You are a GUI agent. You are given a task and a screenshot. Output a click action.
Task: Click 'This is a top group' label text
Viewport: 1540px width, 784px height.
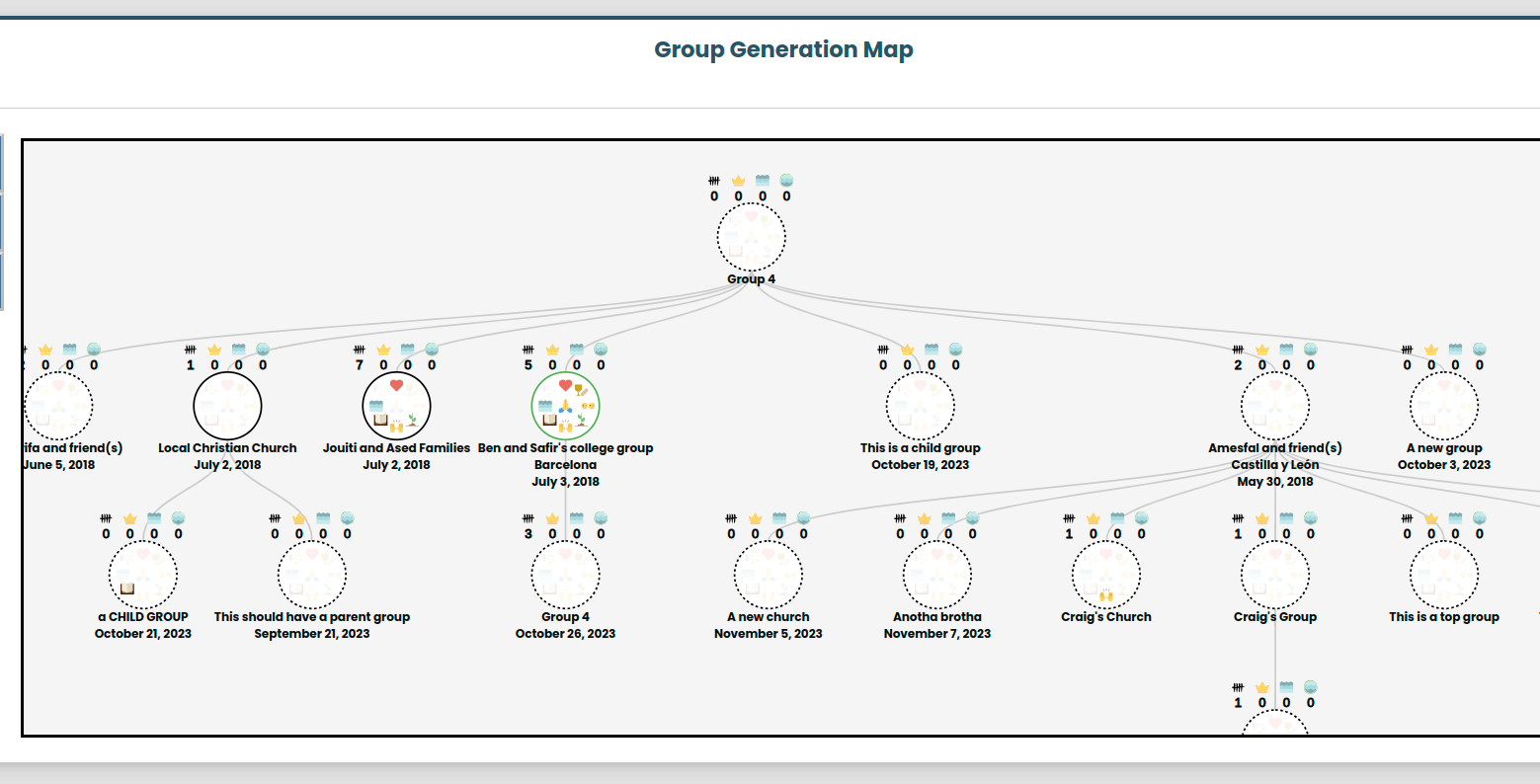1443,617
